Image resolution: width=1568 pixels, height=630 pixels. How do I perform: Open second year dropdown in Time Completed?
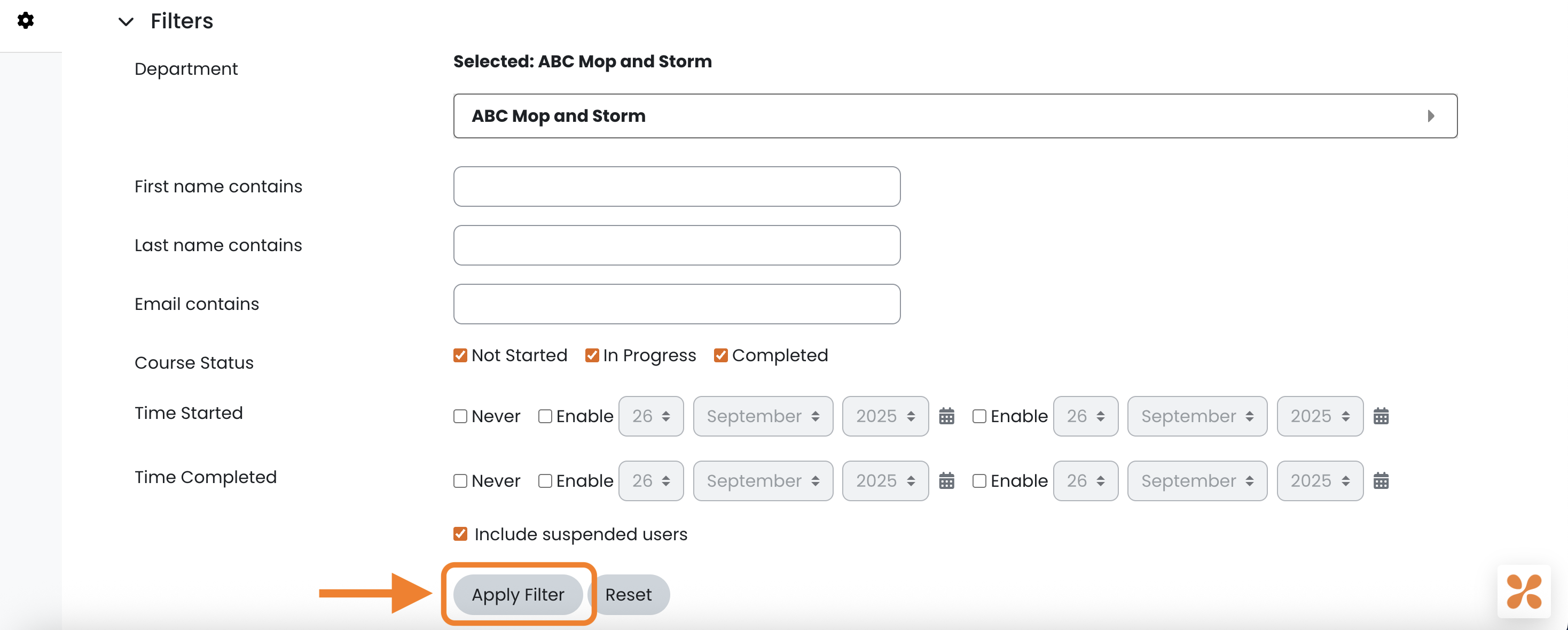1320,481
